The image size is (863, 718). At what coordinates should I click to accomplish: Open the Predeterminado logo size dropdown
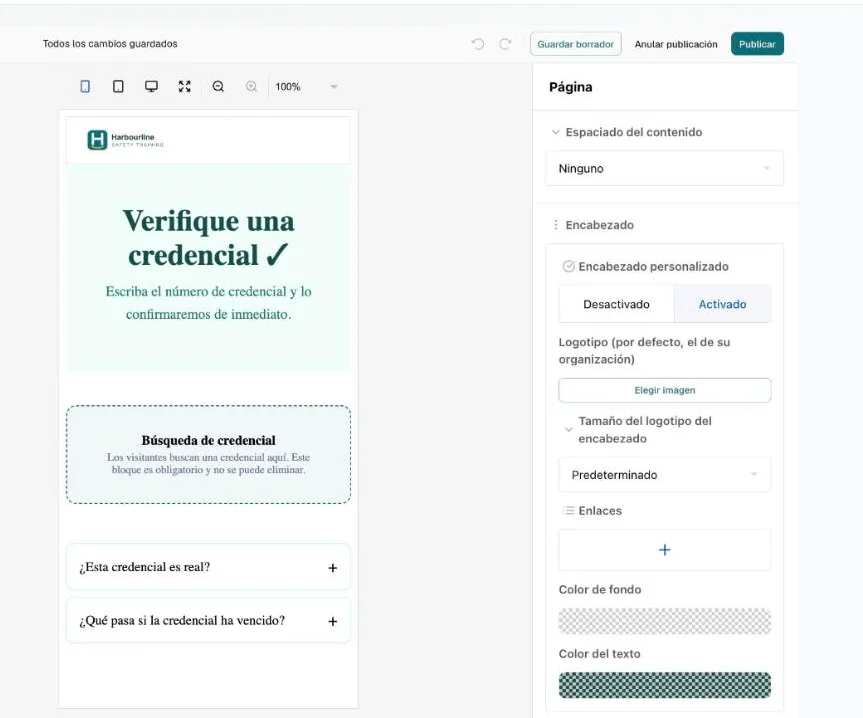tap(665, 475)
